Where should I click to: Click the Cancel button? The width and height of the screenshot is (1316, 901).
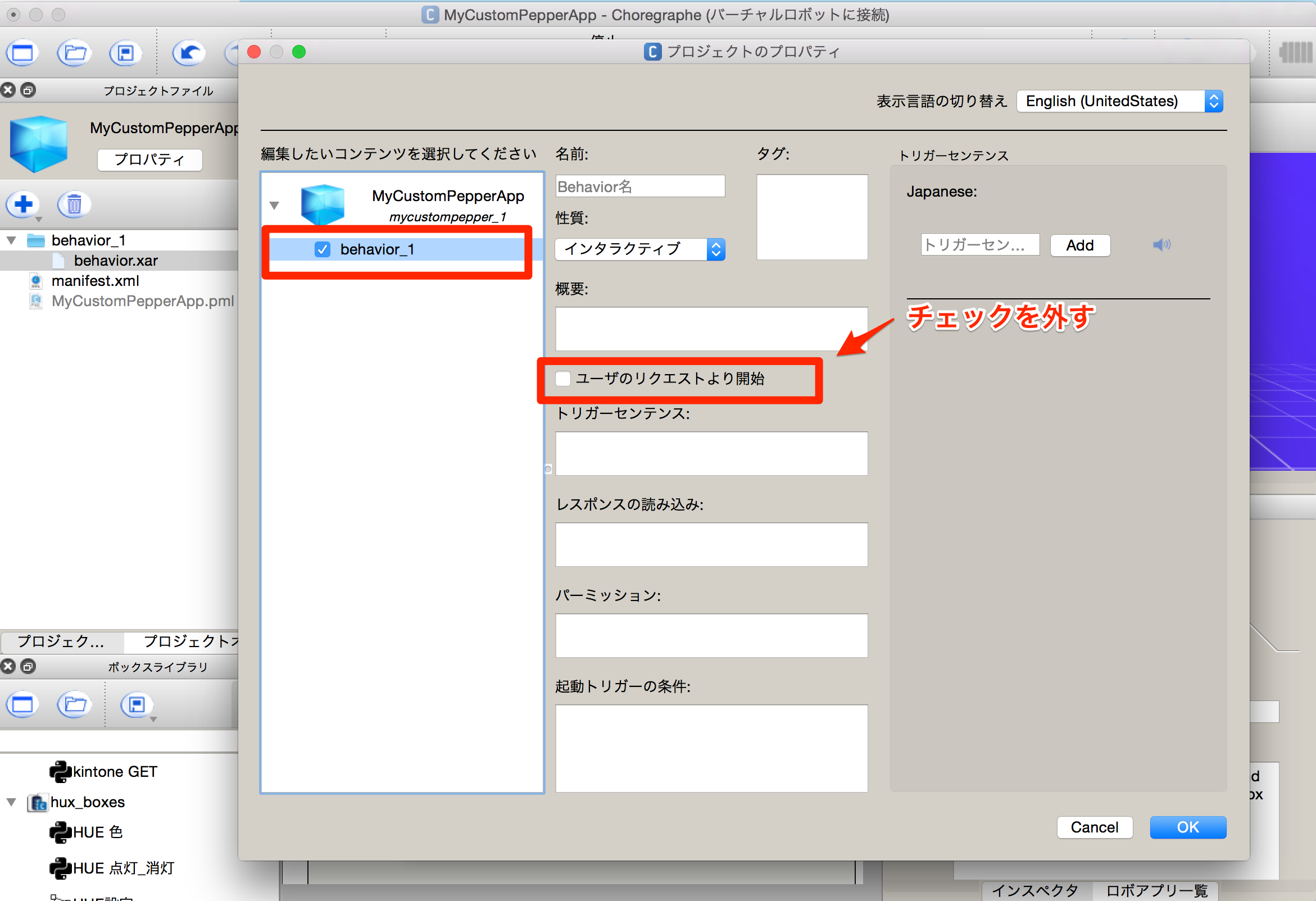click(1094, 827)
